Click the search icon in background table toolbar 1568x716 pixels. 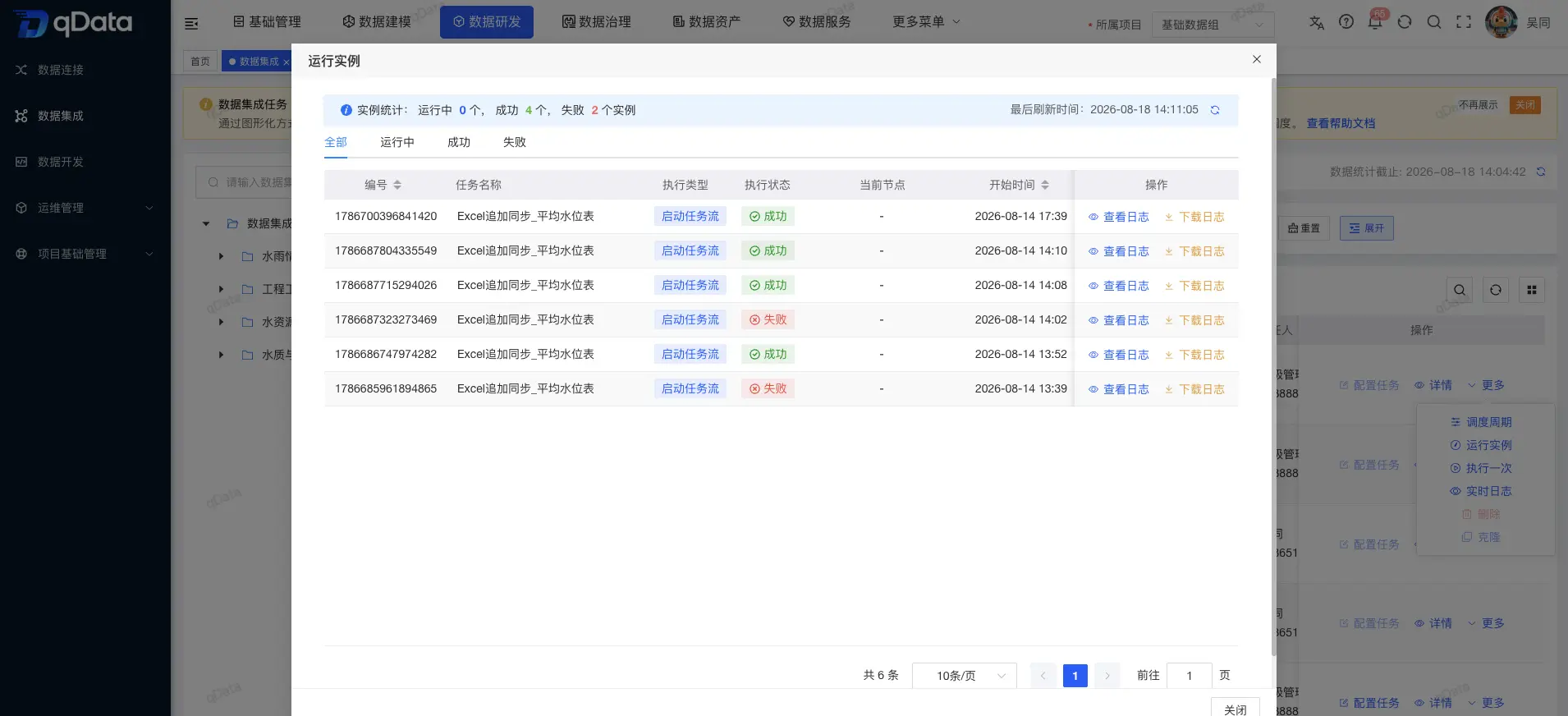point(1460,290)
